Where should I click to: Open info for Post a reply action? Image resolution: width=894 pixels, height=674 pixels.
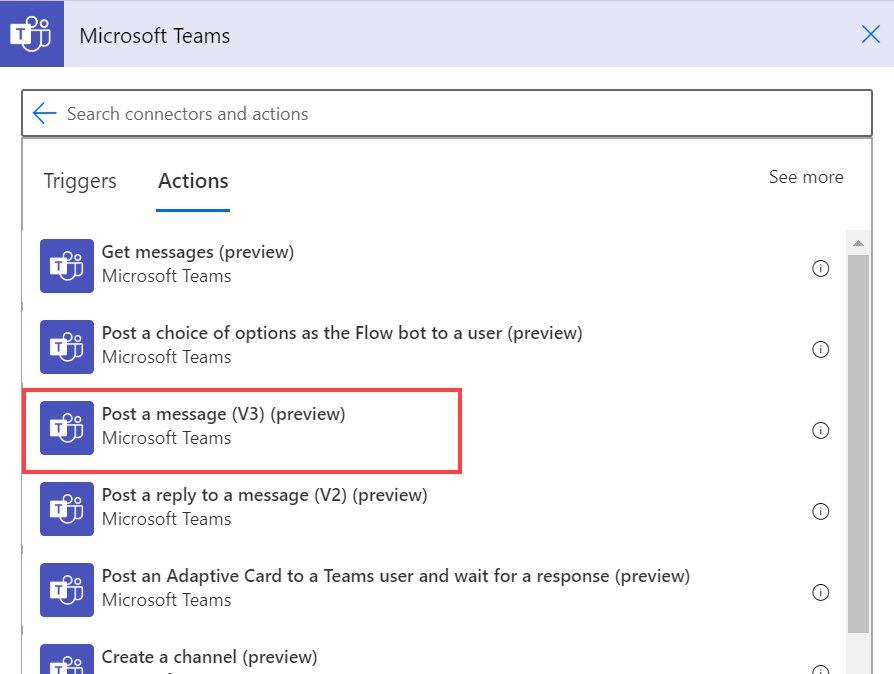pyautogui.click(x=821, y=511)
